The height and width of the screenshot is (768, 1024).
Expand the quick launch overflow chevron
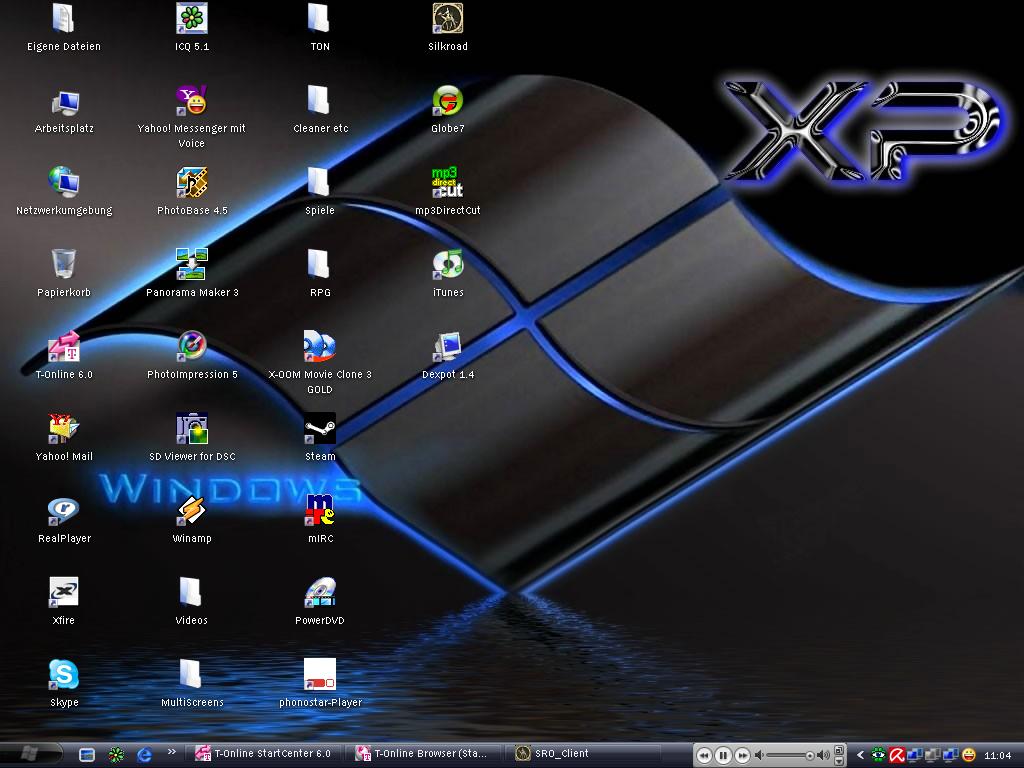coord(171,753)
